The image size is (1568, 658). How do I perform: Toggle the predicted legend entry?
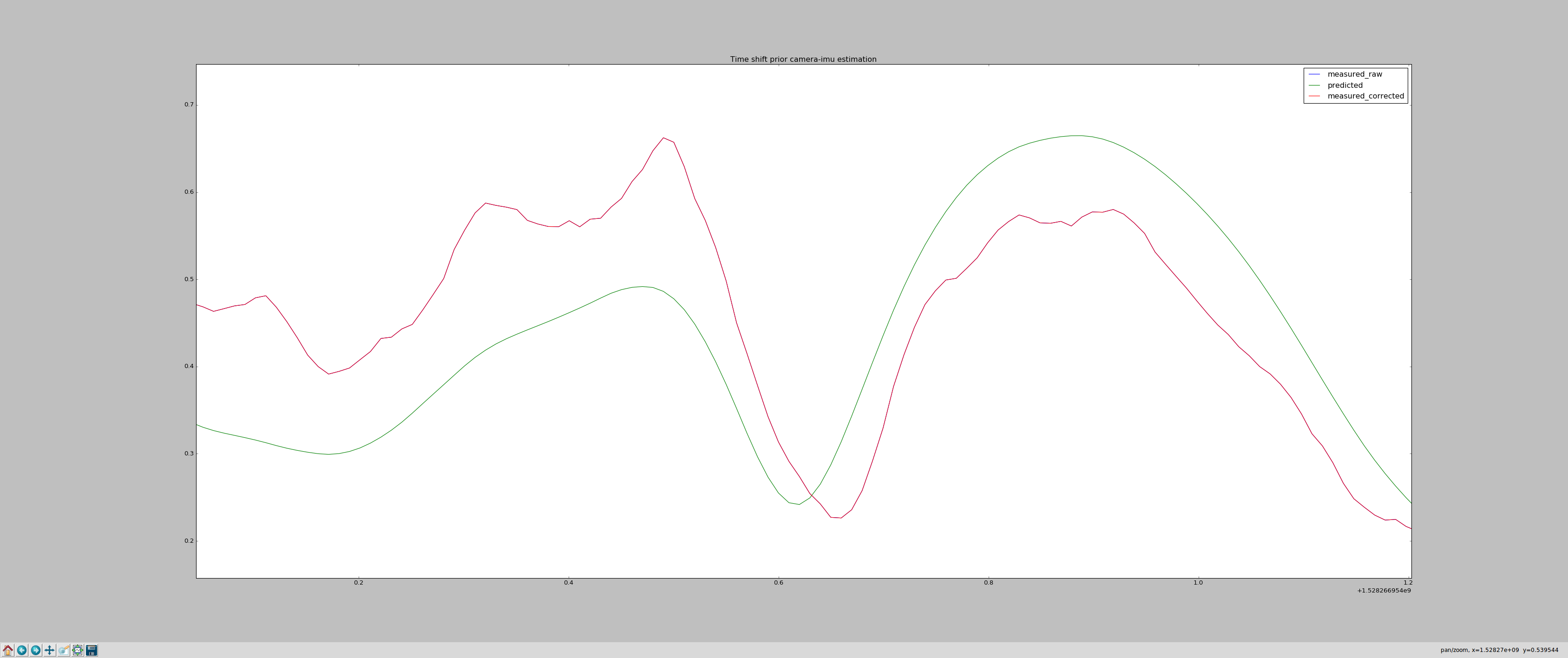tap(1345, 85)
